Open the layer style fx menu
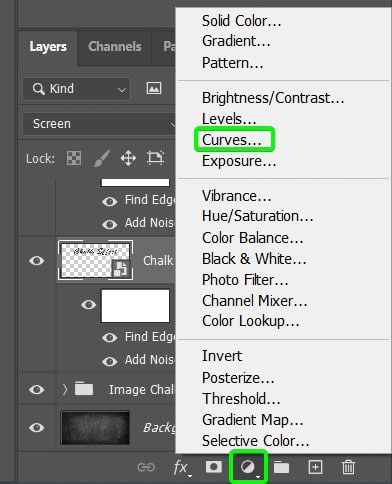392x484 pixels. tap(182, 467)
